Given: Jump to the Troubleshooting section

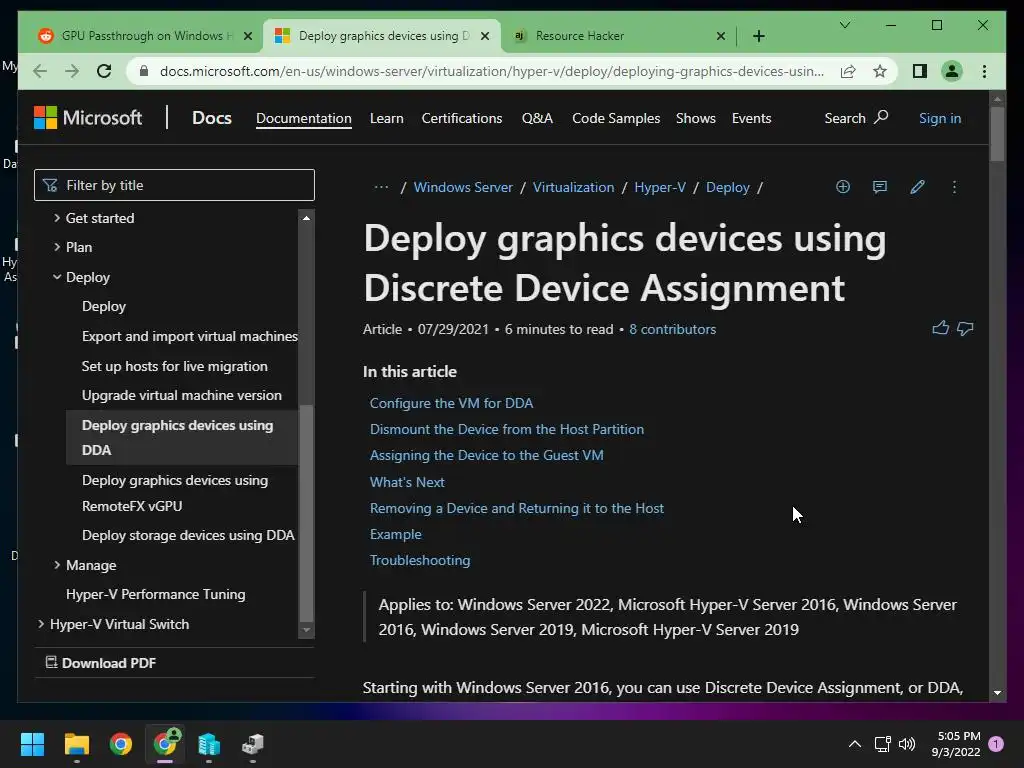Looking at the screenshot, I should point(420,560).
